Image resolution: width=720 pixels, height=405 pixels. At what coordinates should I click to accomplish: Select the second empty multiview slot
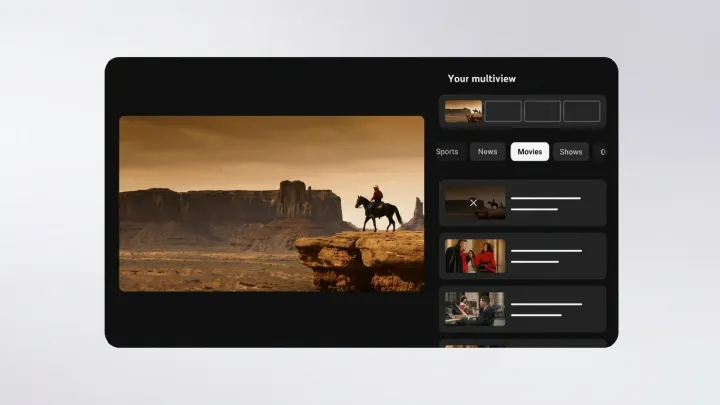503,111
